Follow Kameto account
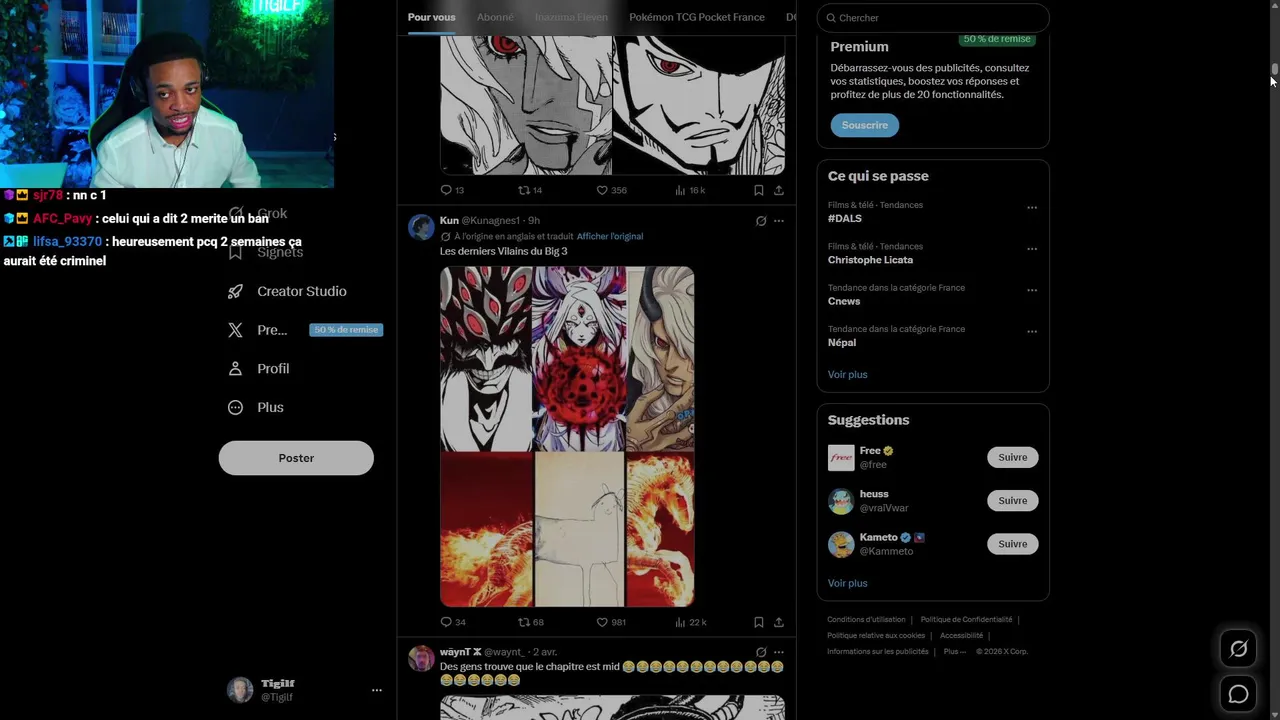 click(x=1013, y=544)
